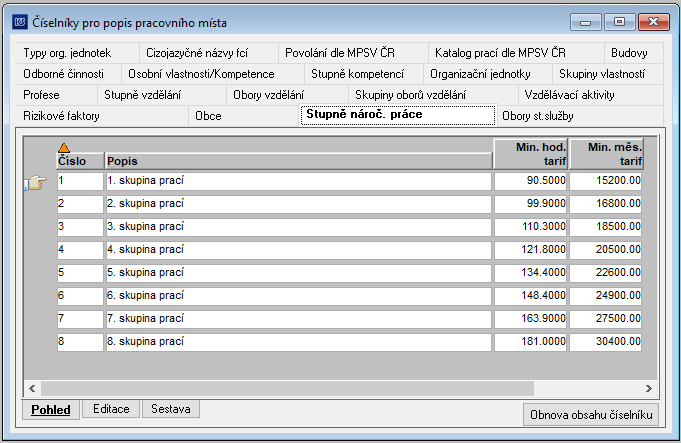Switch to Skupiny vlastností tab
The width and height of the screenshot is (681, 443).
pyautogui.click(x=608, y=74)
